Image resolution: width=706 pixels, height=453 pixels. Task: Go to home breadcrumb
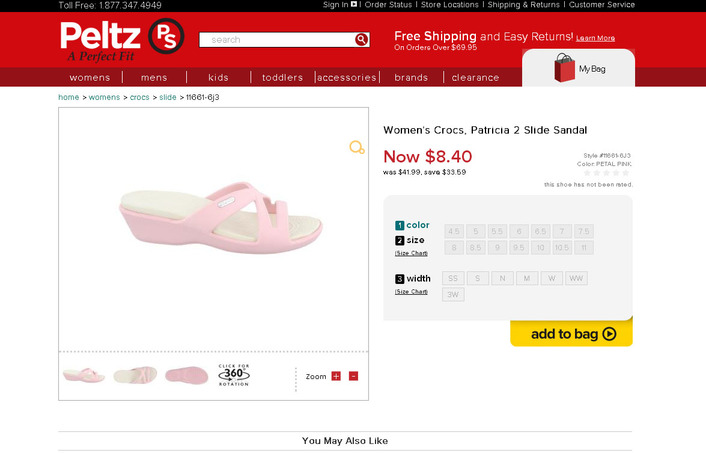point(68,97)
